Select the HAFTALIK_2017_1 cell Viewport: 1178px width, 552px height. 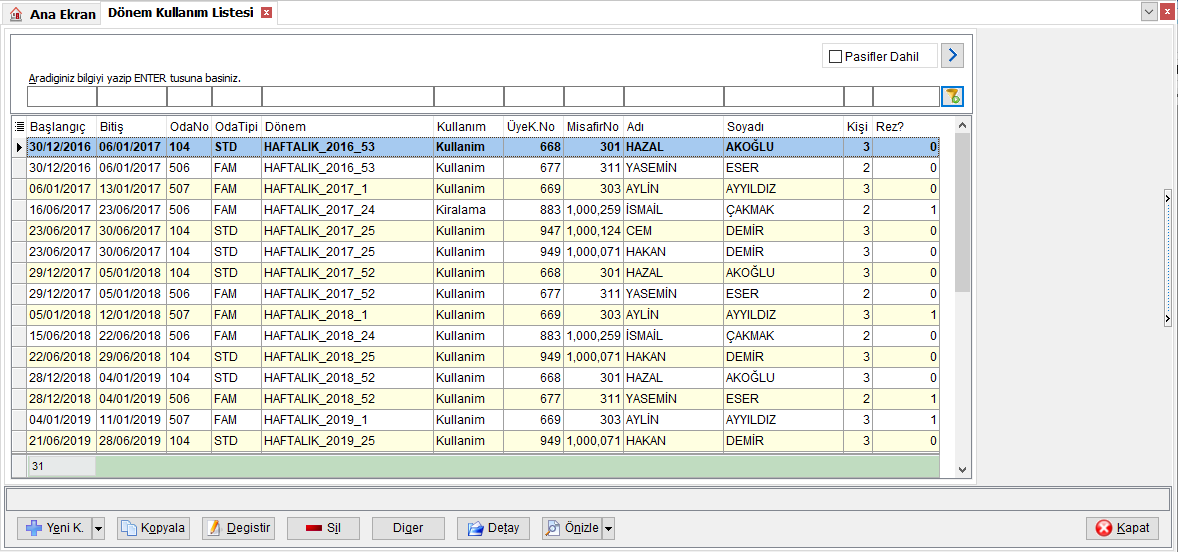[x=348, y=189]
